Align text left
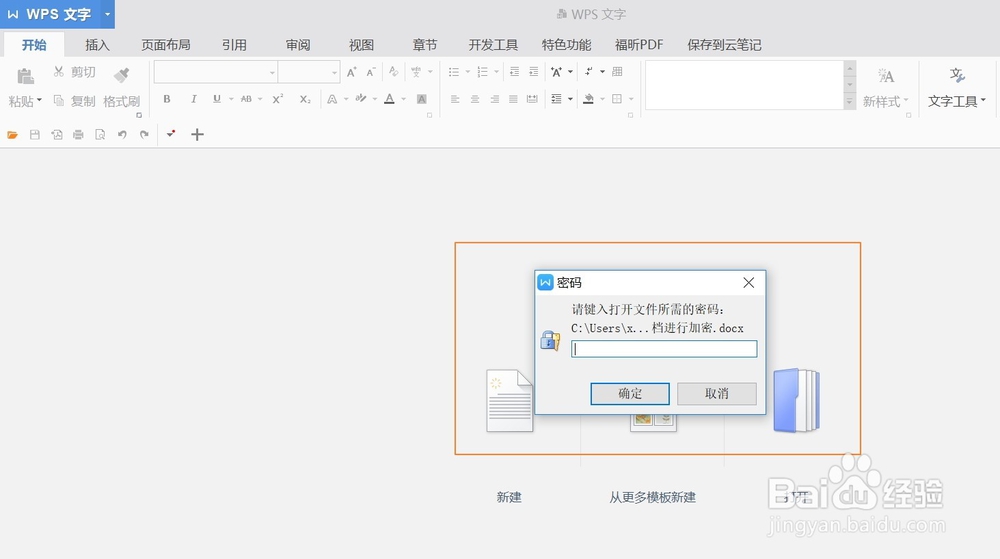 [455, 99]
